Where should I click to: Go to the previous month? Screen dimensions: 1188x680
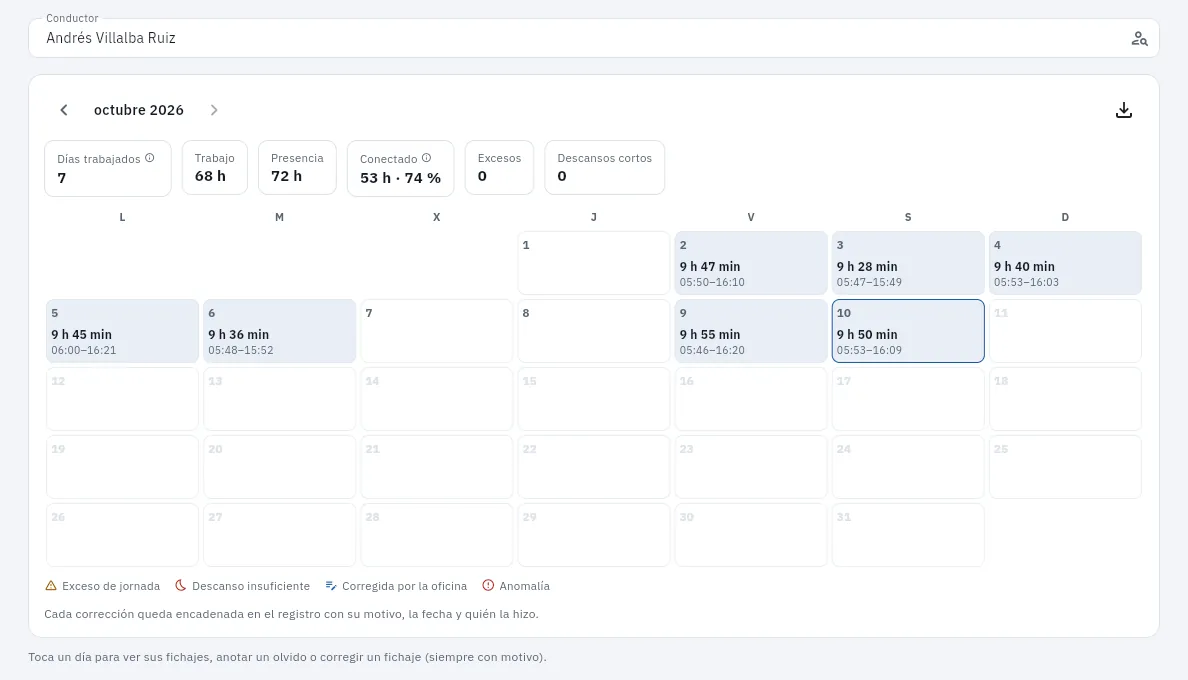64,111
